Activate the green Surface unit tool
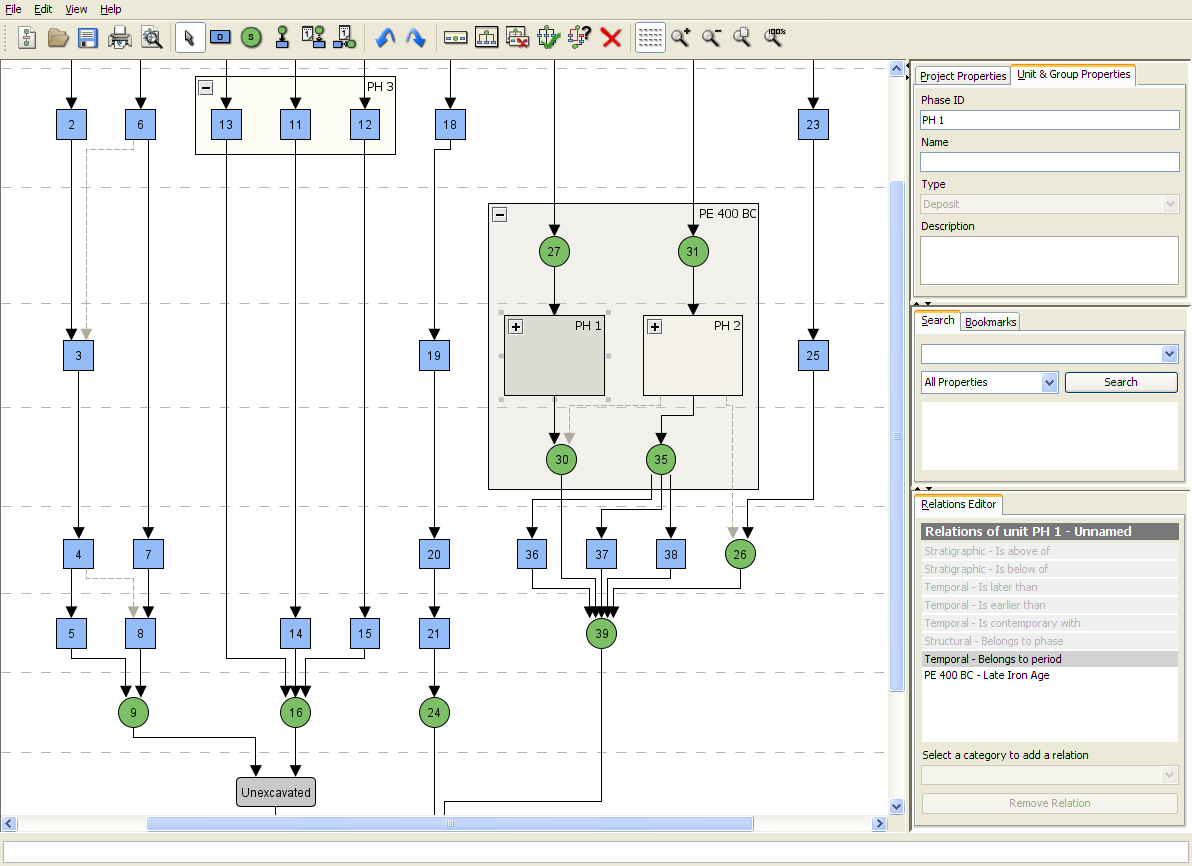This screenshot has height=866, width=1192. [x=250, y=37]
